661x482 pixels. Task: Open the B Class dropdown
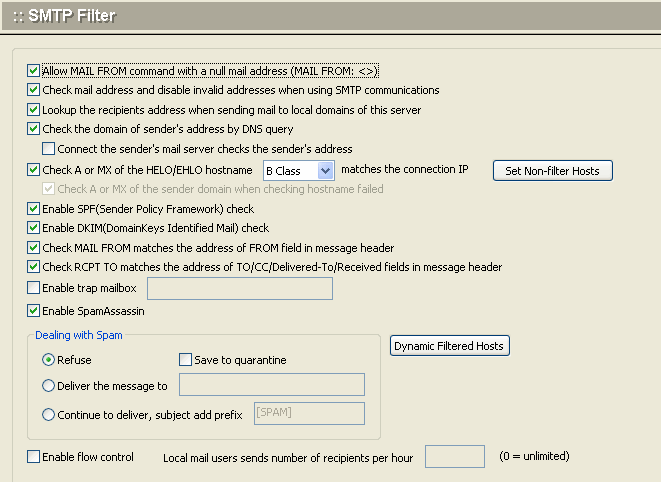tap(298, 171)
